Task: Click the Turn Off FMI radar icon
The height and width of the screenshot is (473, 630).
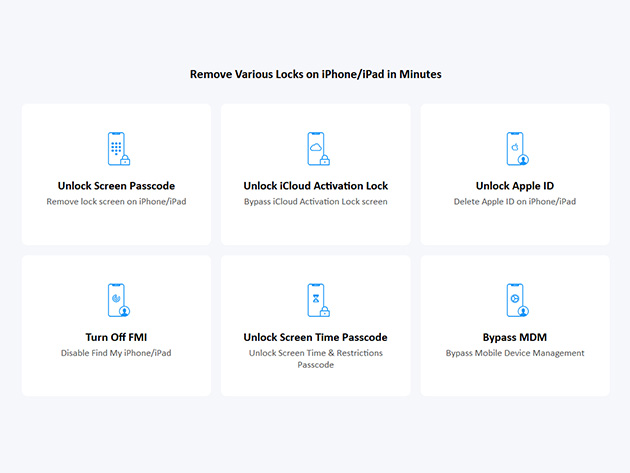Action: tap(119, 300)
